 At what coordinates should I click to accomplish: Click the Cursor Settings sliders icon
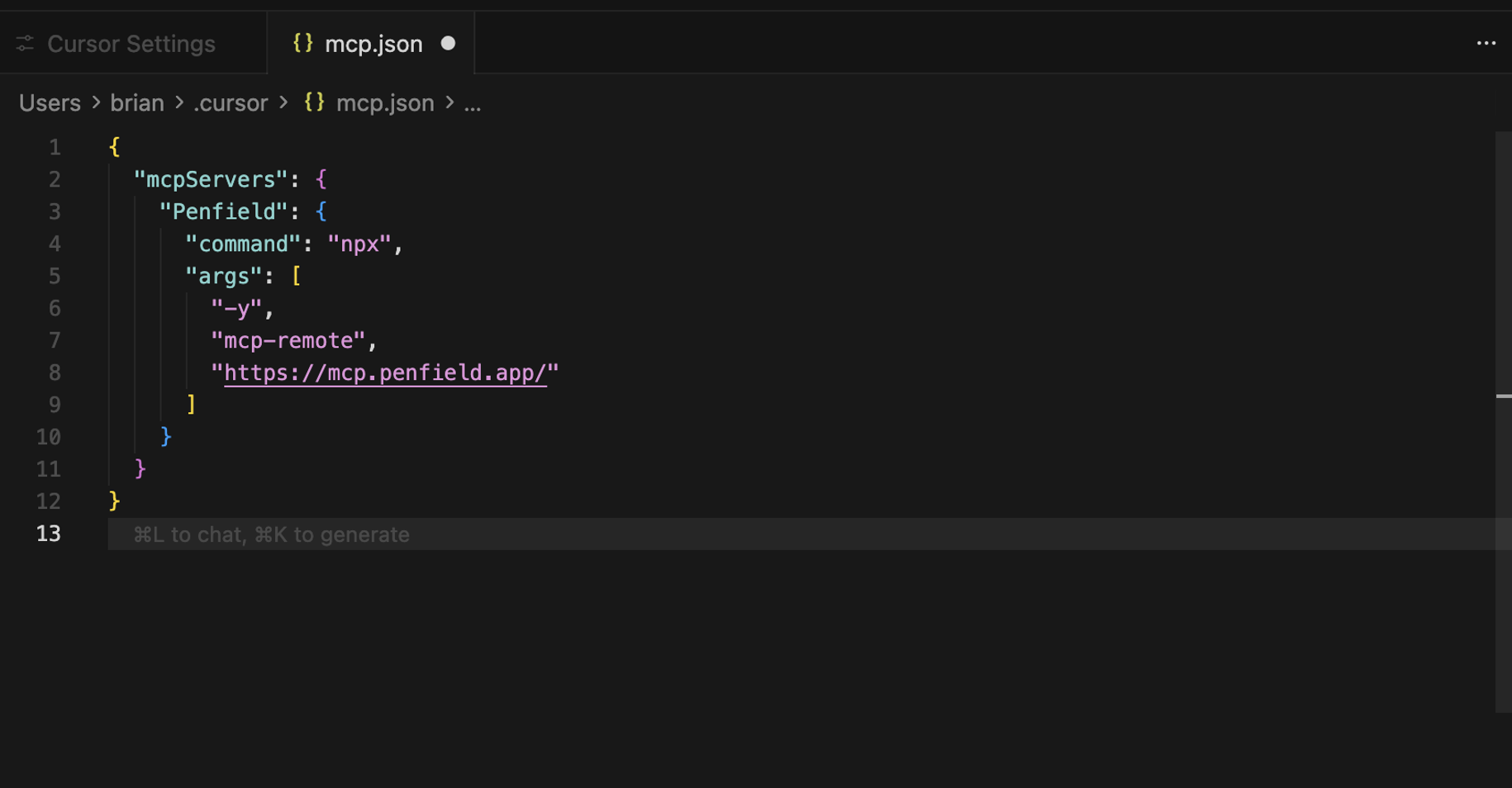(25, 44)
